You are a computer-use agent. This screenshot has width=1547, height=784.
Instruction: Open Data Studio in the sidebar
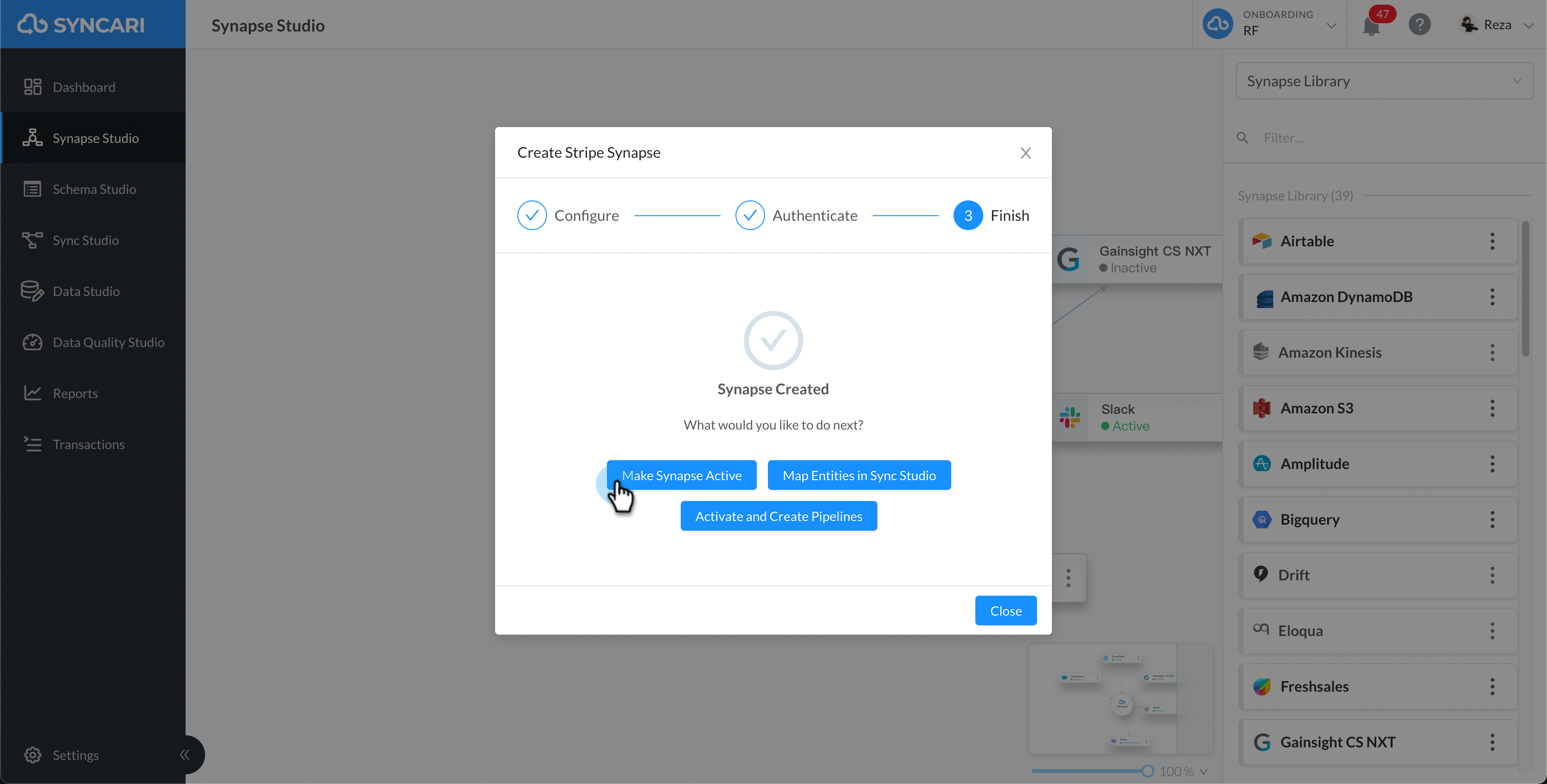click(93, 291)
